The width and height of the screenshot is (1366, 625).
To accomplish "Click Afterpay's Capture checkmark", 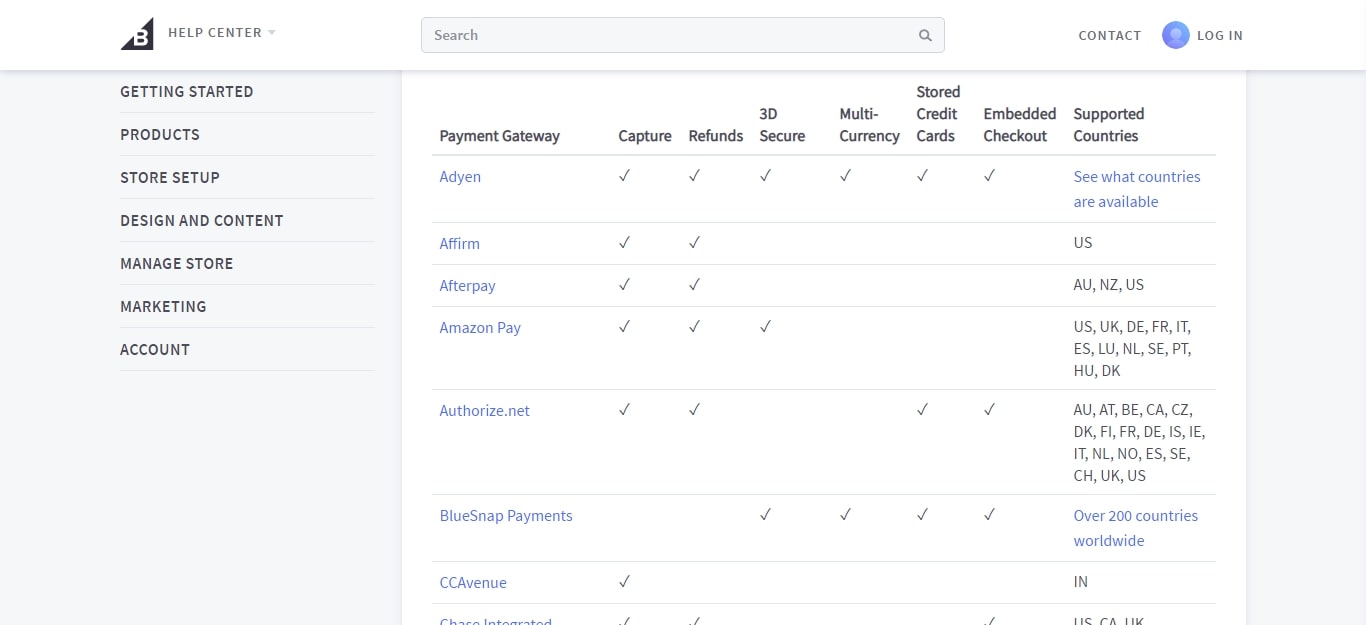I will 624,285.
